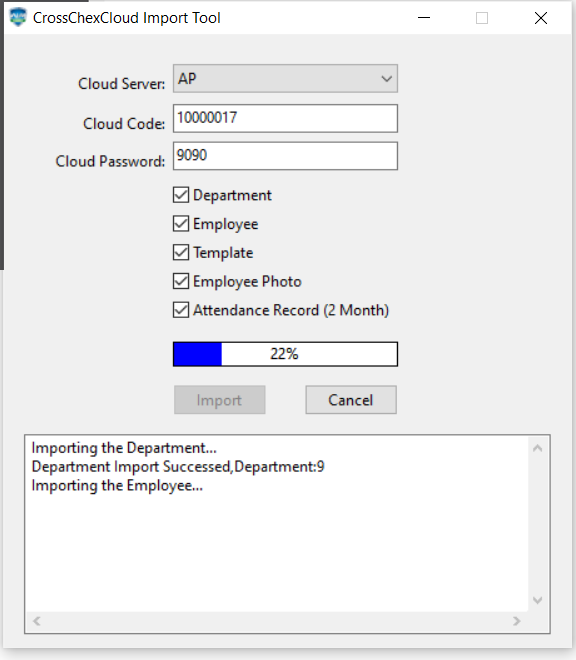The width and height of the screenshot is (576, 660).
Task: Click the 'Department Import Successed' log line
Action: [178, 467]
